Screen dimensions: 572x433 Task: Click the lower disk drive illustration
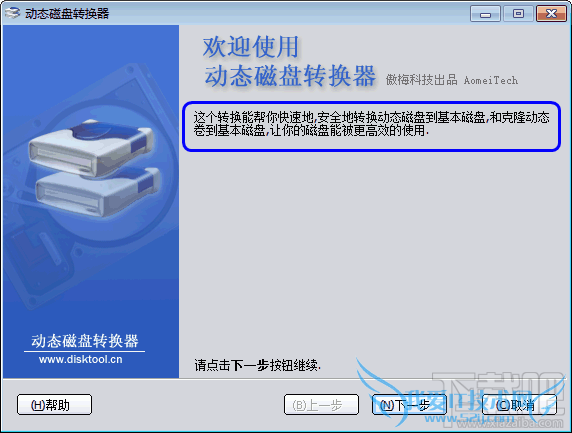pos(98,192)
